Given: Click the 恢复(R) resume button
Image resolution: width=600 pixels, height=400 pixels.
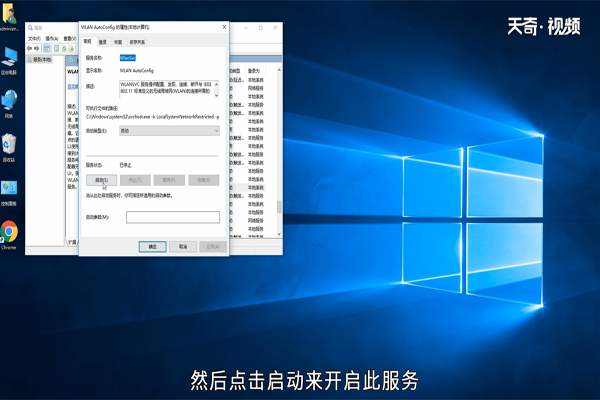Looking at the screenshot, I should (204, 180).
